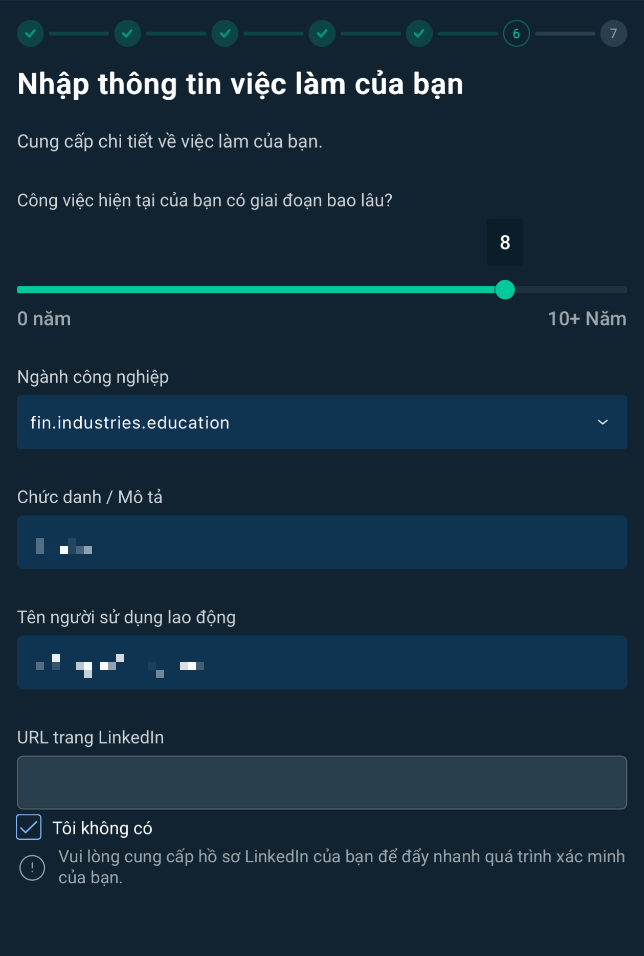Go to step 7 circle
This screenshot has width=644, height=956.
point(613,33)
